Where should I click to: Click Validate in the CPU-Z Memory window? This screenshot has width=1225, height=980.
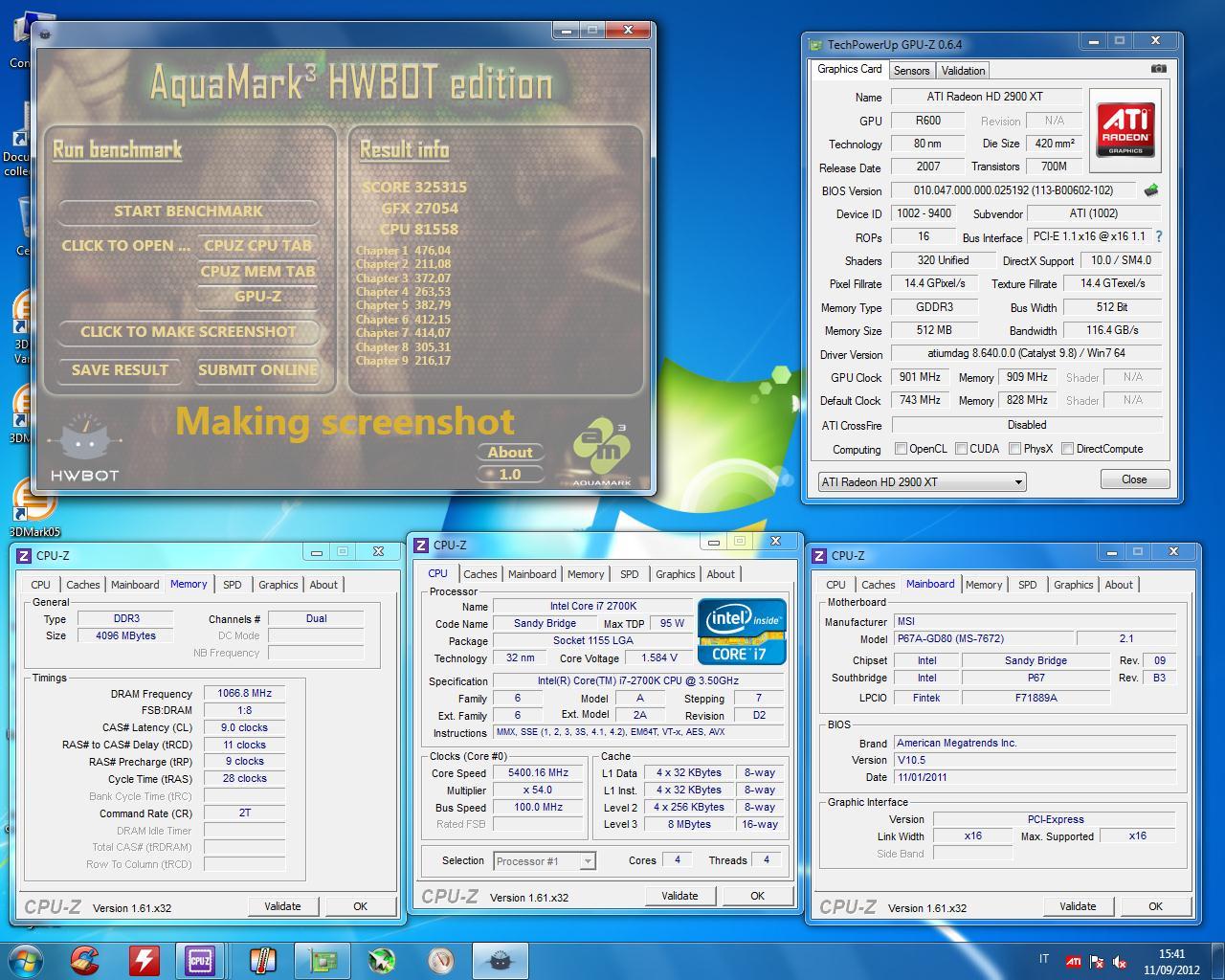tap(282, 906)
